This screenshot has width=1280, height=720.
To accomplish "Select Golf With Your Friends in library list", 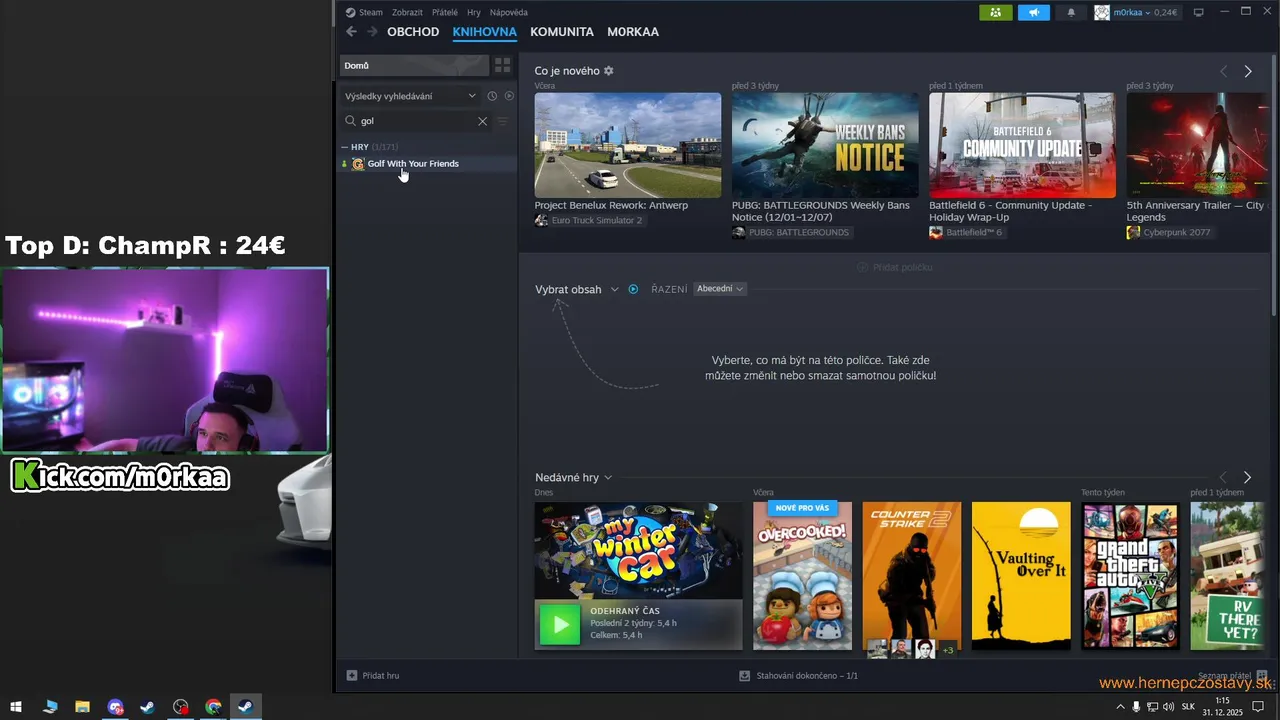I will (x=428, y=164).
